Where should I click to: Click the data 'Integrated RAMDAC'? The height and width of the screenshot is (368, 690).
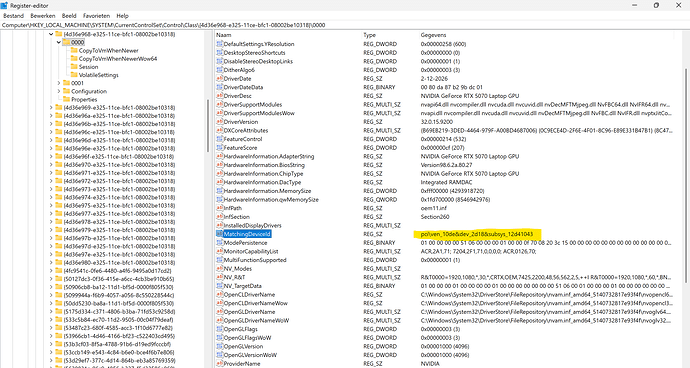446,182
